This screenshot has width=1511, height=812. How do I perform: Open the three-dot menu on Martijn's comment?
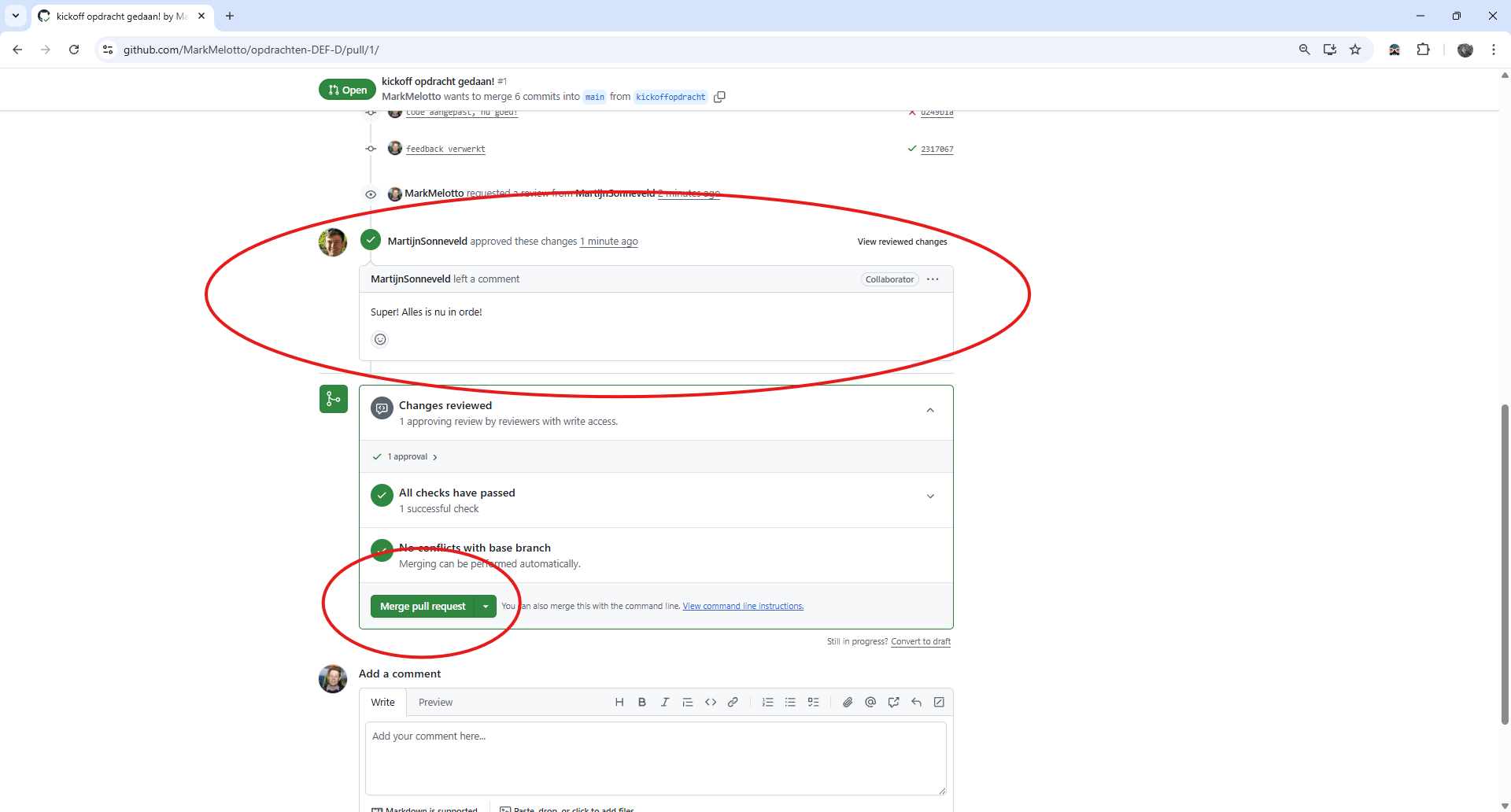(x=933, y=279)
